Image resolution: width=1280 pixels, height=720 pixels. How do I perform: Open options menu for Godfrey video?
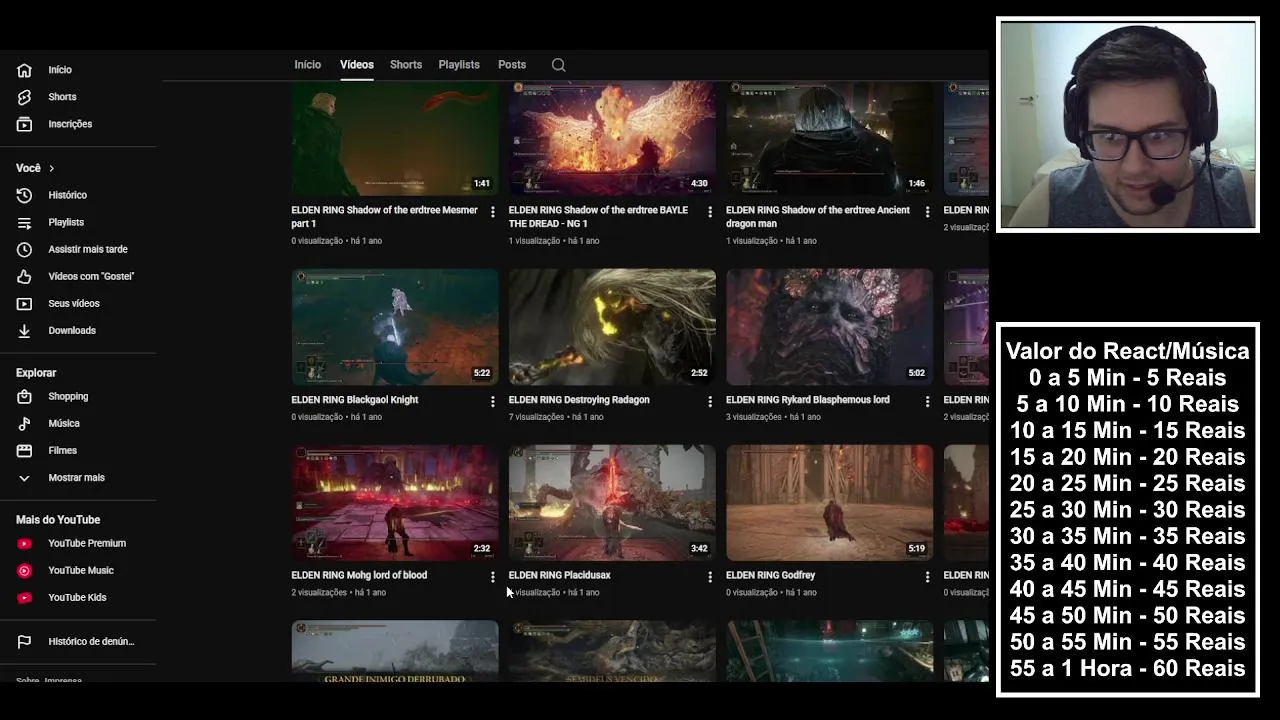tap(927, 577)
